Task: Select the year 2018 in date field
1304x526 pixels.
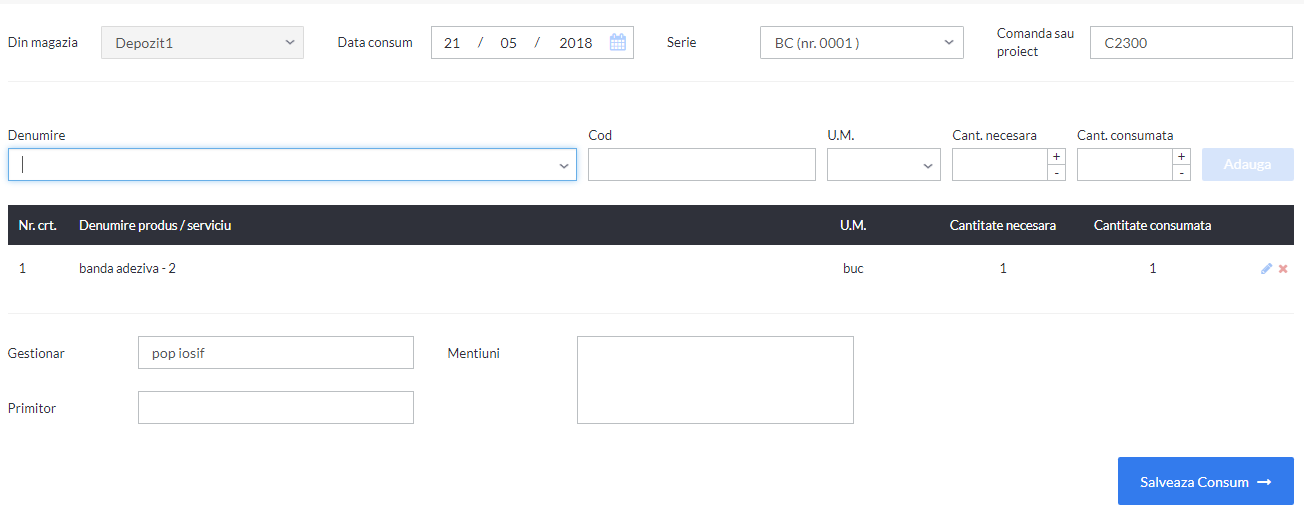Action: 576,43
